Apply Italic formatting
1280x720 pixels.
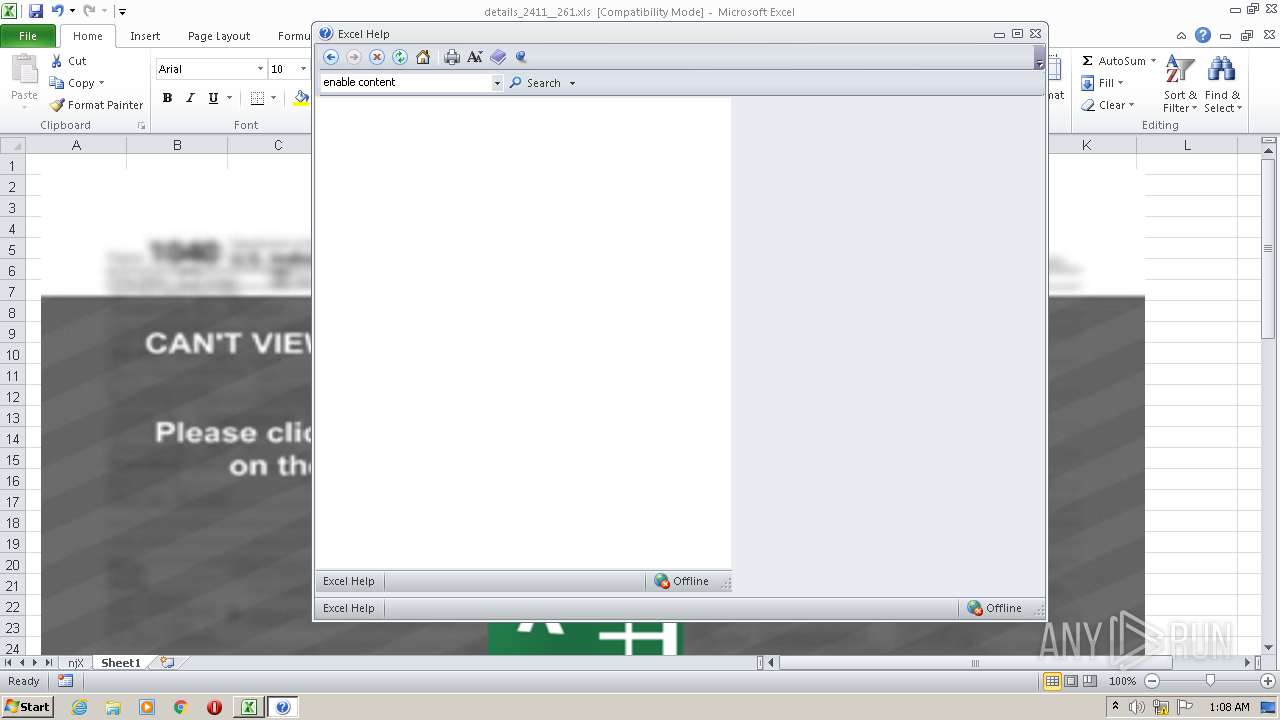click(x=190, y=98)
